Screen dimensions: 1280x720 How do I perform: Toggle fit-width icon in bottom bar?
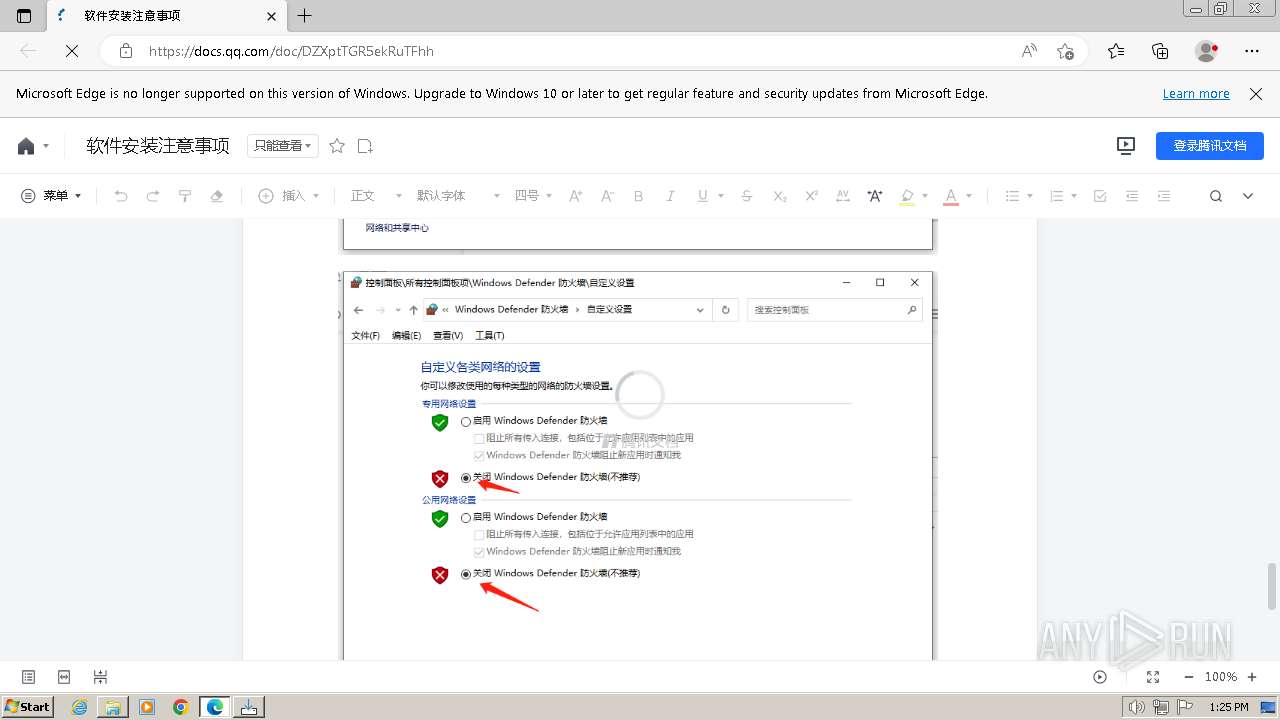(x=64, y=677)
